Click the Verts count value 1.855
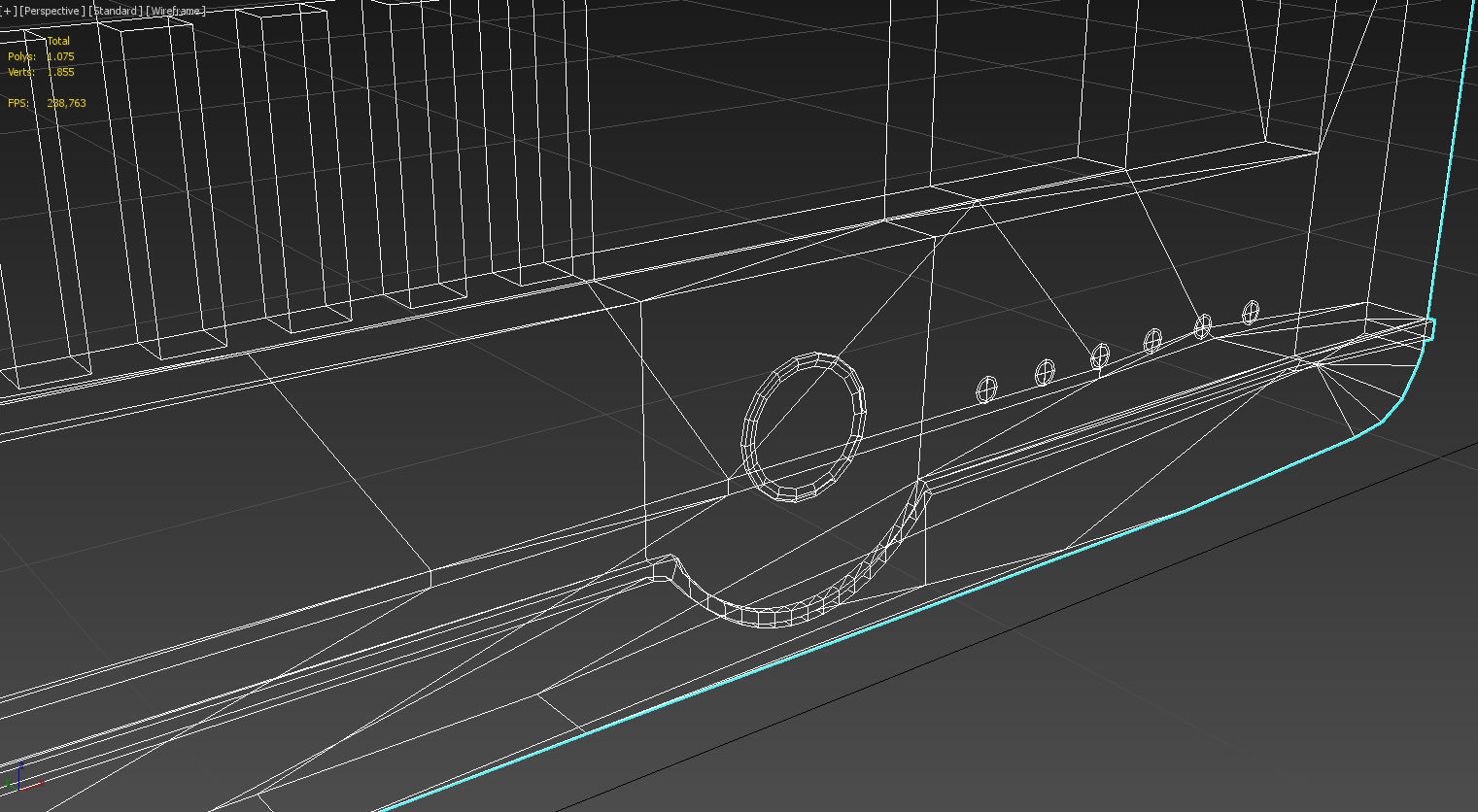The height and width of the screenshot is (812, 1478). (x=60, y=72)
